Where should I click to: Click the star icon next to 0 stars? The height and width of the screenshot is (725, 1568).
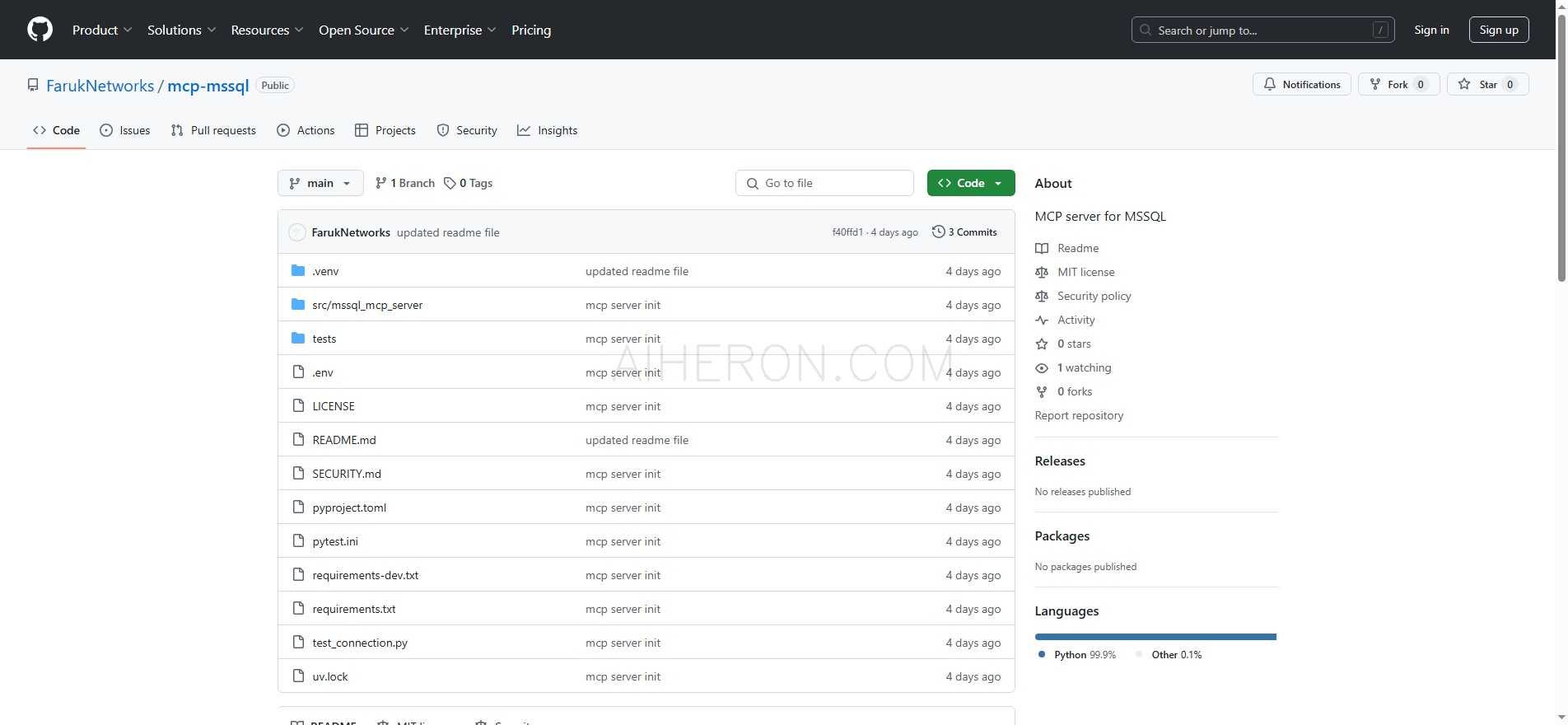click(x=1042, y=344)
